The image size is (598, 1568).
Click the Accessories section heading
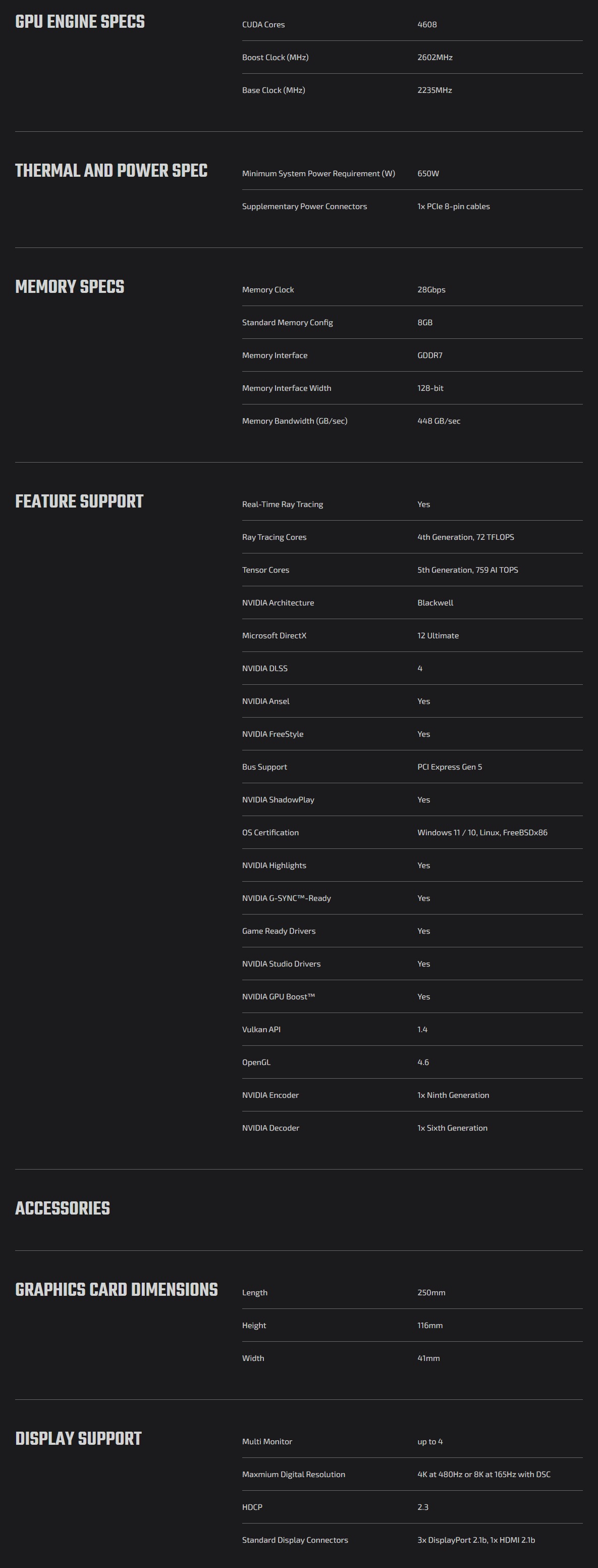tap(63, 1208)
